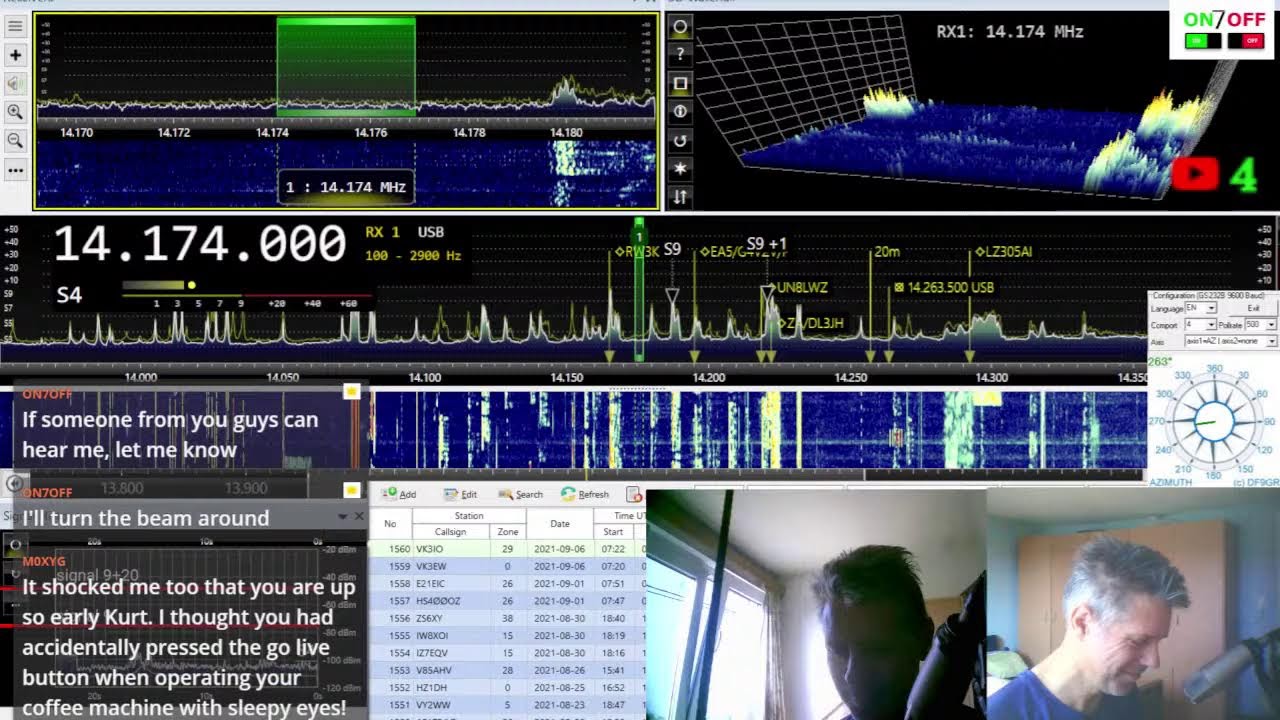Toggle the speaker audio icon
Viewport: 1280px width, 720px height.
15,84
